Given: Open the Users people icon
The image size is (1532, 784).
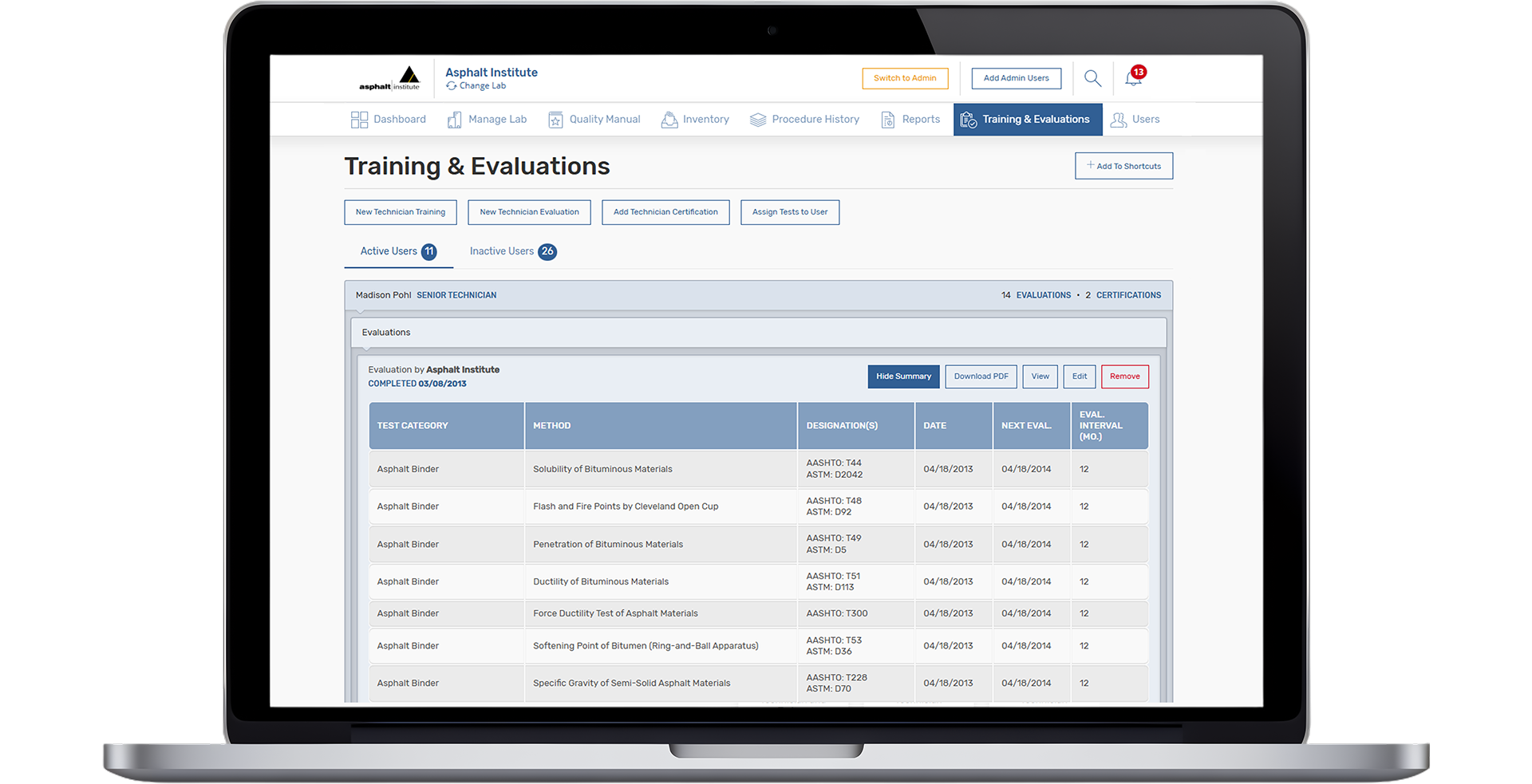Looking at the screenshot, I should point(1119,119).
